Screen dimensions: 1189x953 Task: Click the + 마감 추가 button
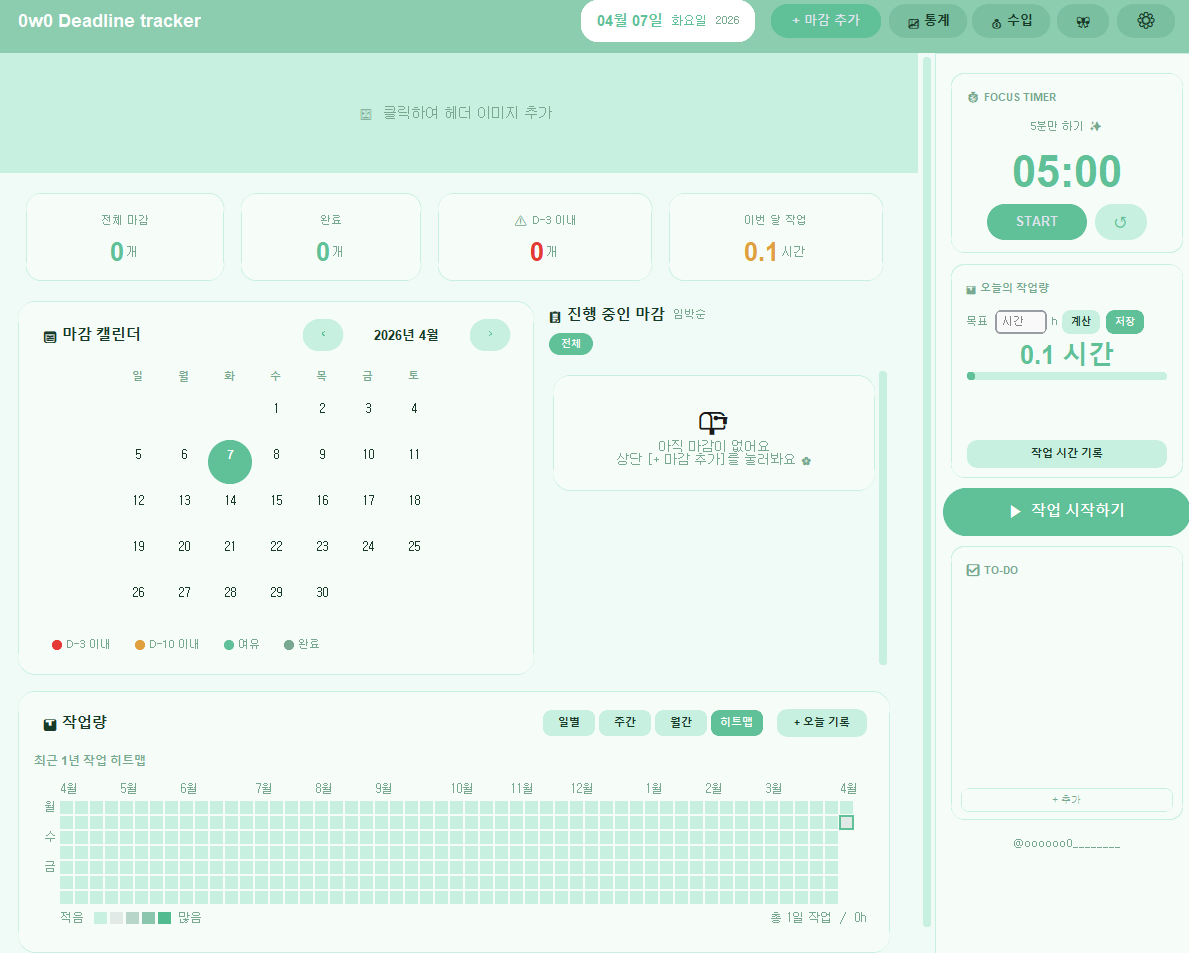pyautogui.click(x=826, y=20)
